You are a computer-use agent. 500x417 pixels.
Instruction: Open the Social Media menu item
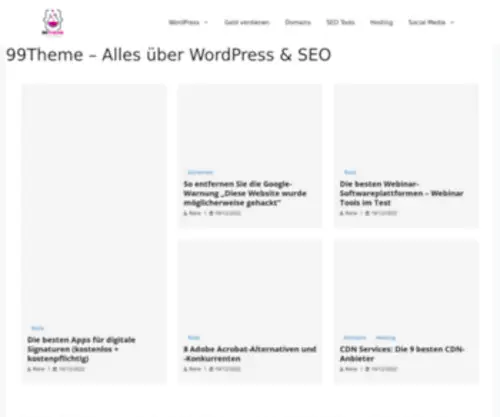coord(427,22)
